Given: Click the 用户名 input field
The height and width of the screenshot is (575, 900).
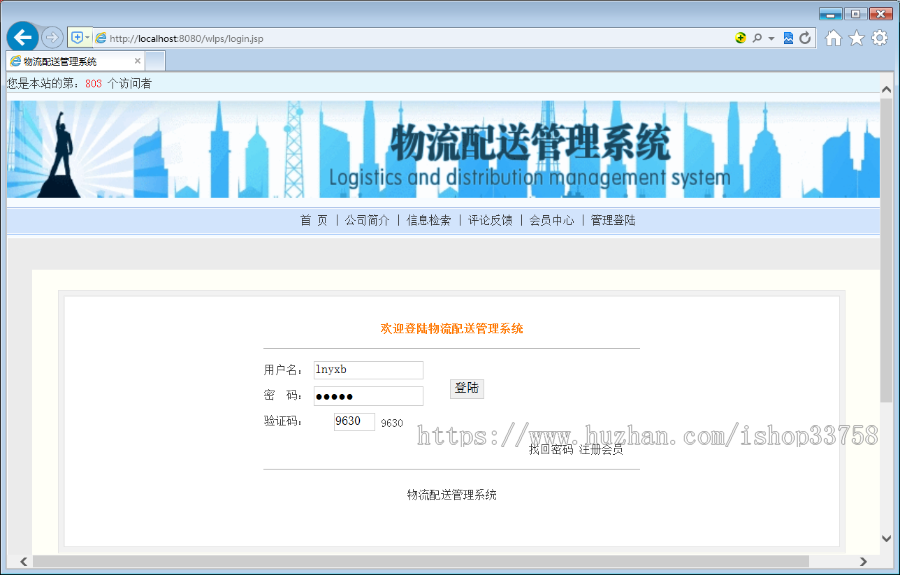Looking at the screenshot, I should click(x=368, y=370).
